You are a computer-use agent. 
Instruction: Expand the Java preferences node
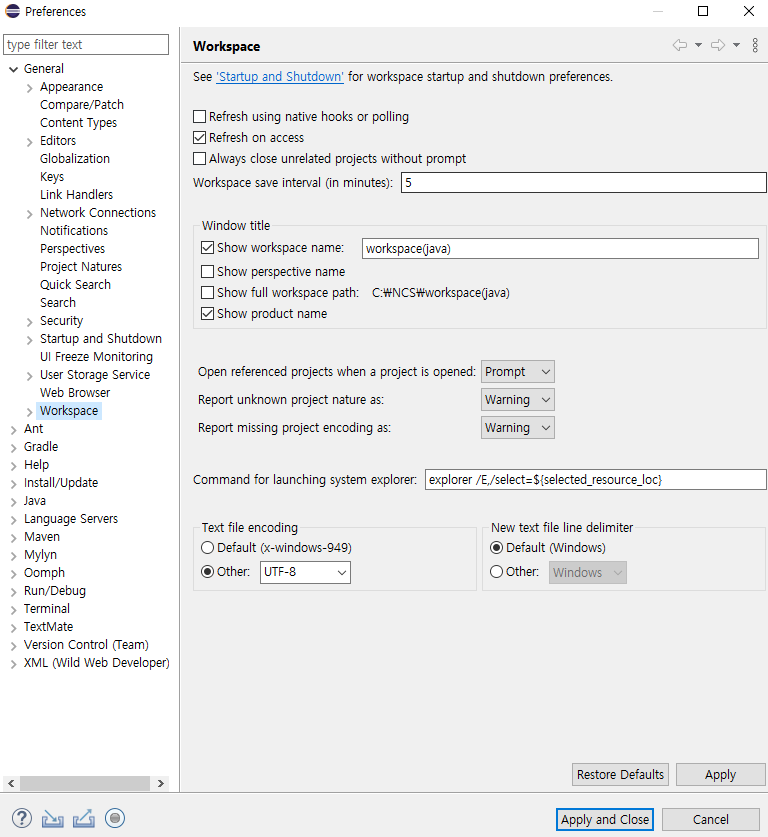coord(14,502)
